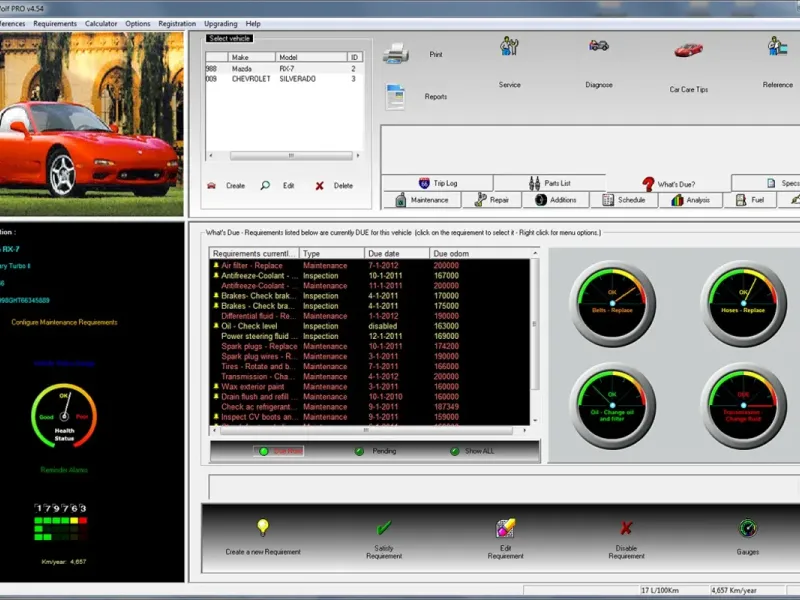Open Reports via its document icon
Screen dimensions: 800x600
(x=396, y=96)
